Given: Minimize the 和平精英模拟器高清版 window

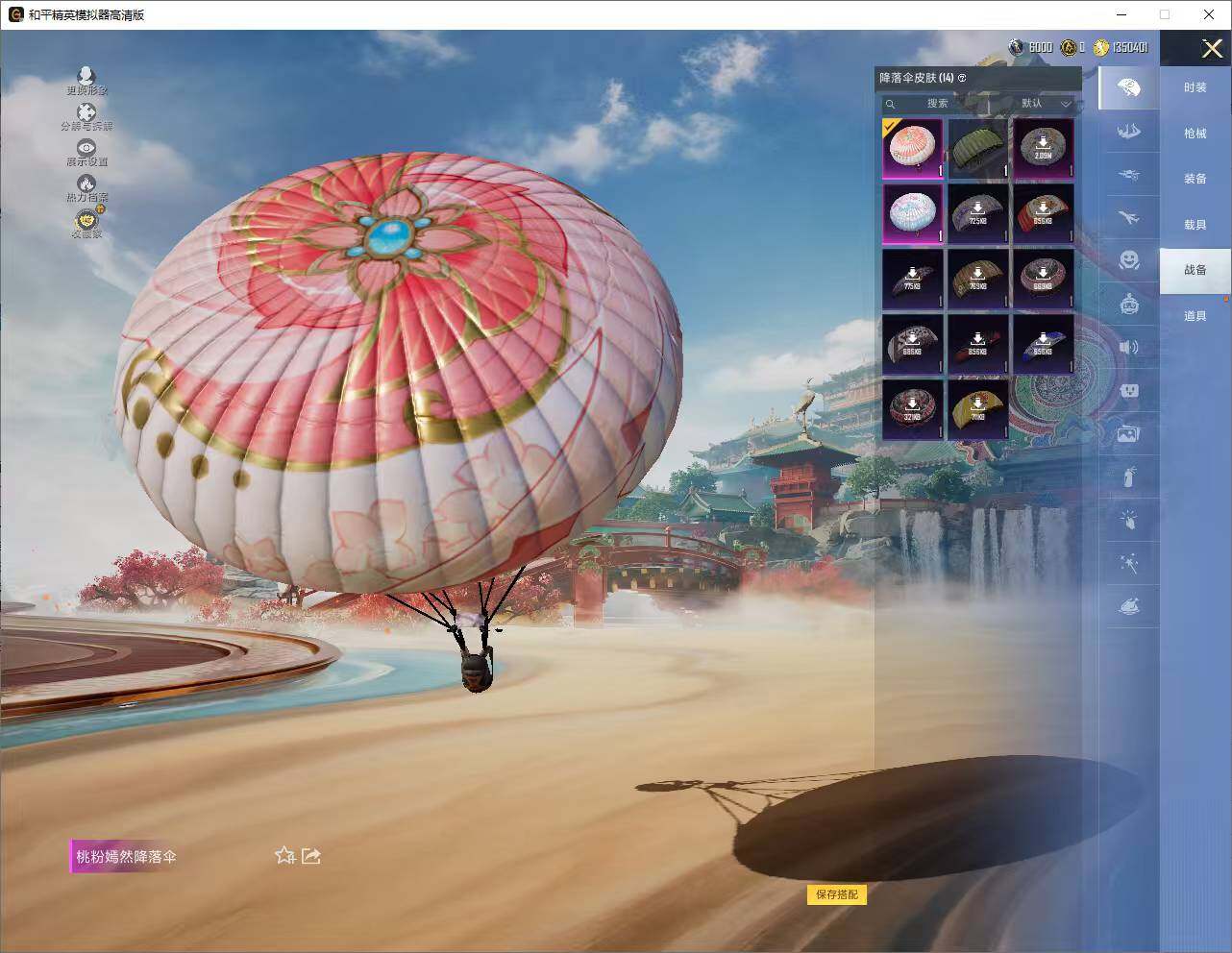Looking at the screenshot, I should click(x=1123, y=14).
